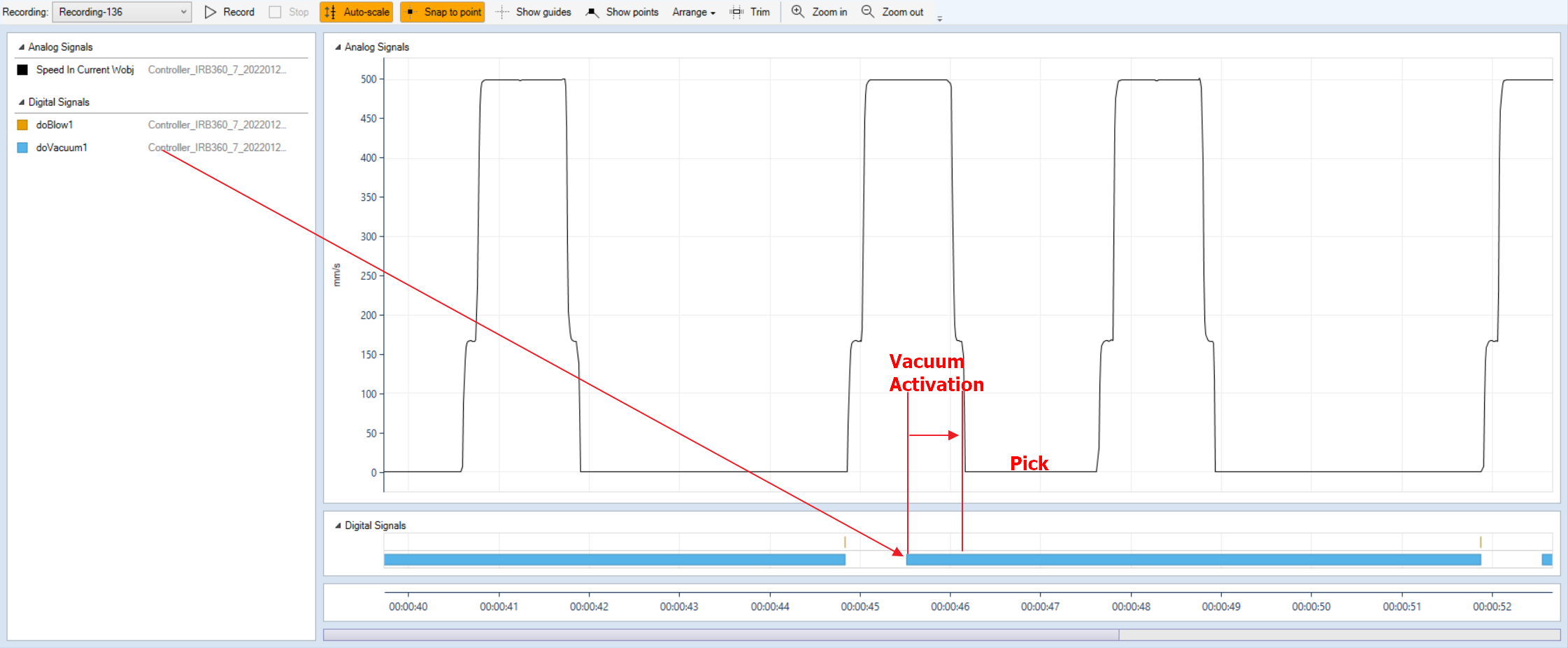This screenshot has width=1568, height=648.
Task: Click the controller name beside doBlow1
Action: pyautogui.click(x=217, y=125)
